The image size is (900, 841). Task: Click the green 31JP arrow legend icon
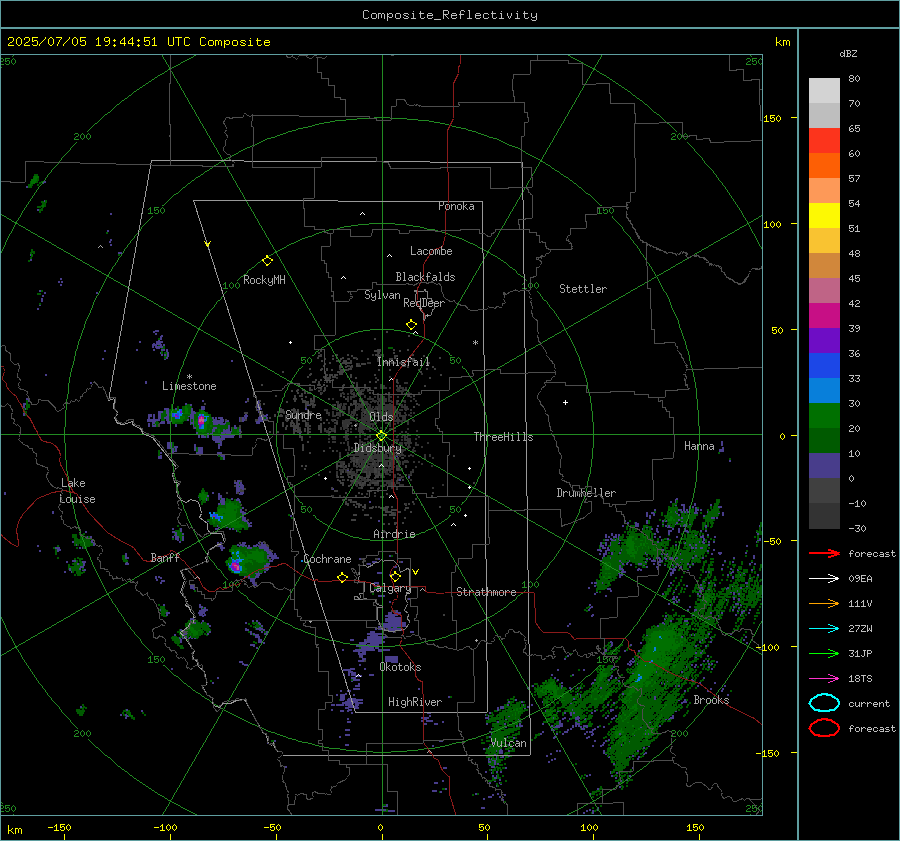(824, 653)
